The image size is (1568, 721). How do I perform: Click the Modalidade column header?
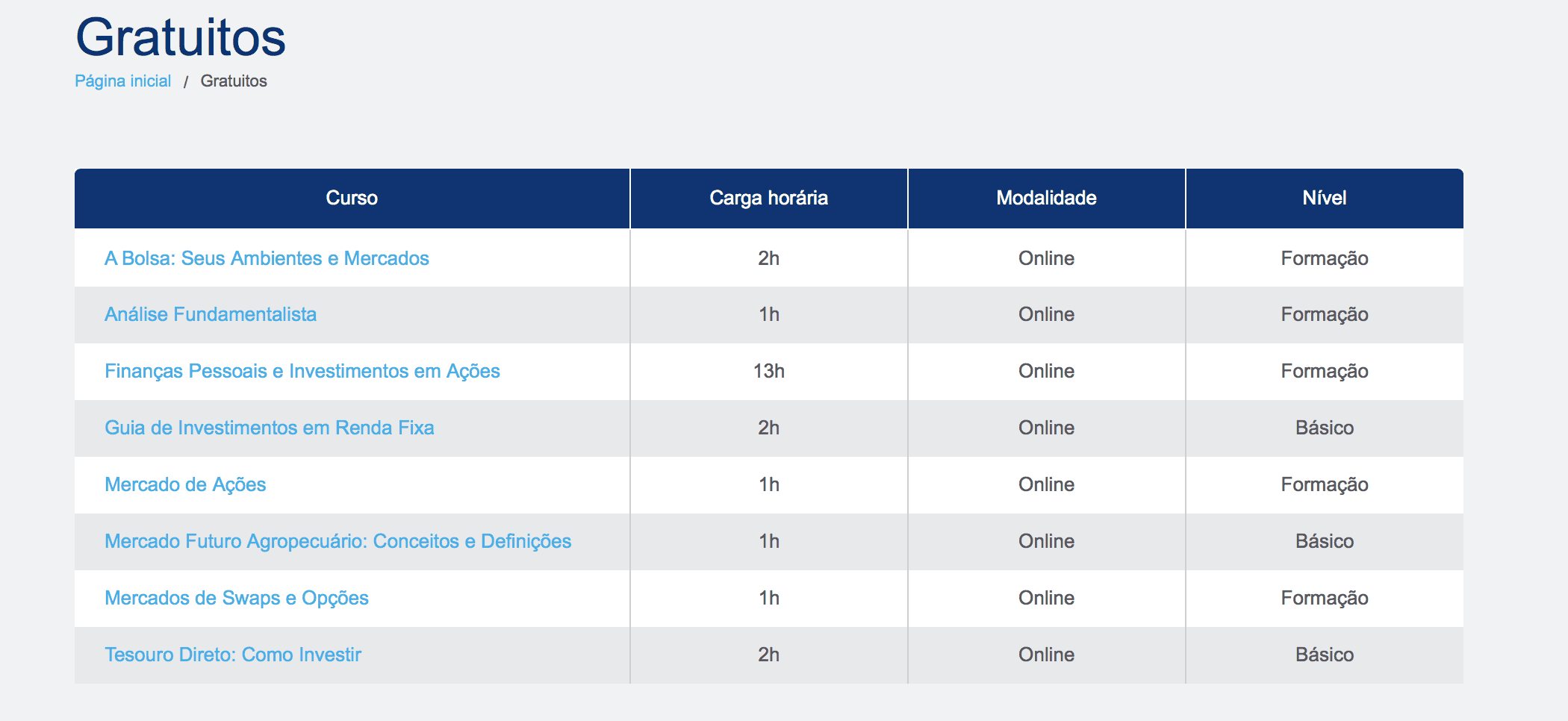point(1047,198)
